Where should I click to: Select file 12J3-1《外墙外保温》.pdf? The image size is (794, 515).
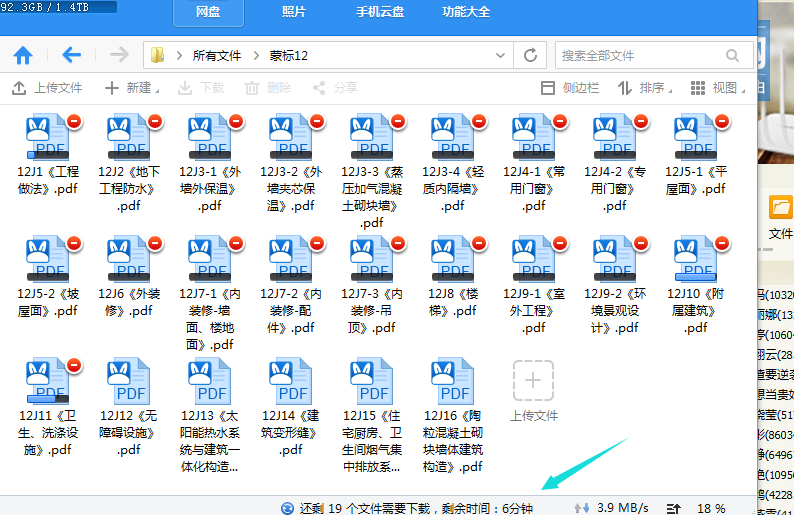(210, 163)
